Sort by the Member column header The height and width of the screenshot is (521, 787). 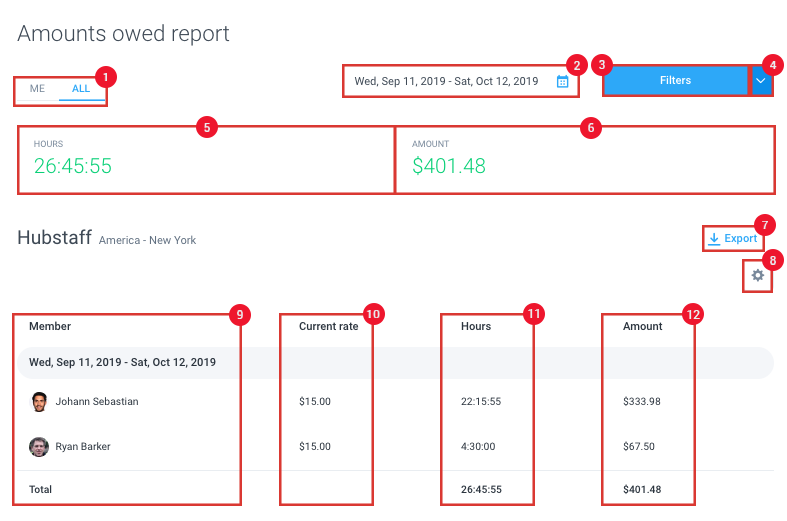coord(50,326)
